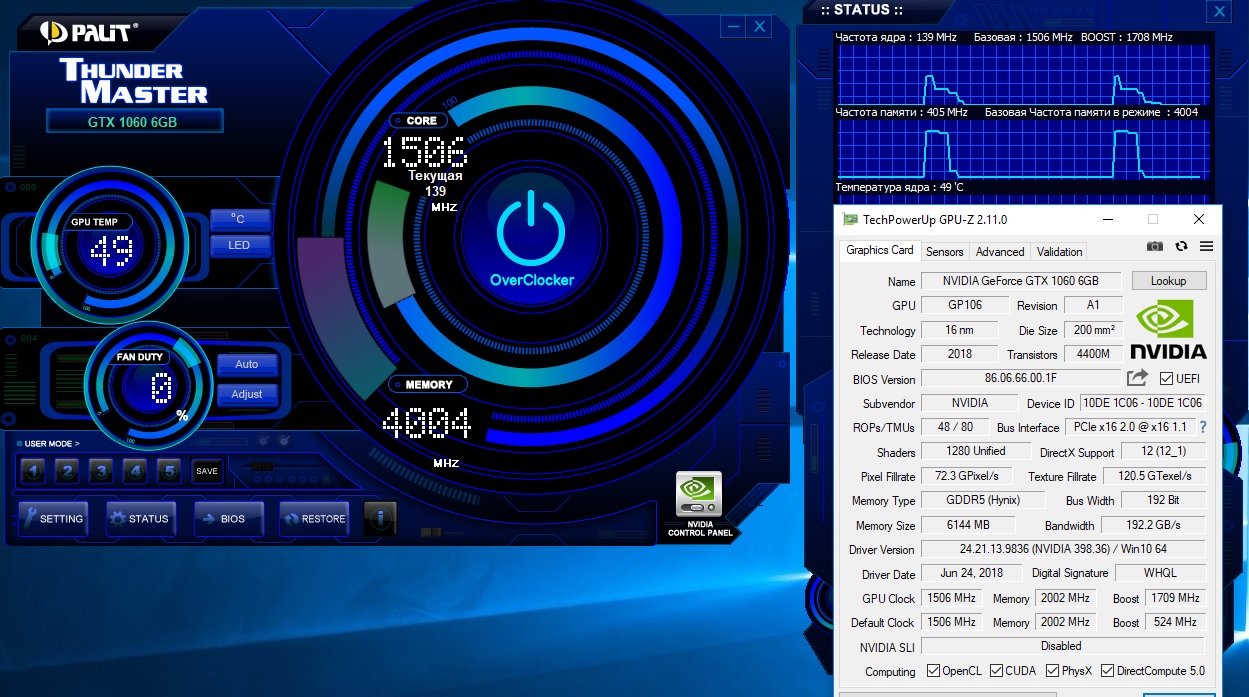This screenshot has height=697, width=1249.
Task: Load user profile 3
Action: point(101,471)
